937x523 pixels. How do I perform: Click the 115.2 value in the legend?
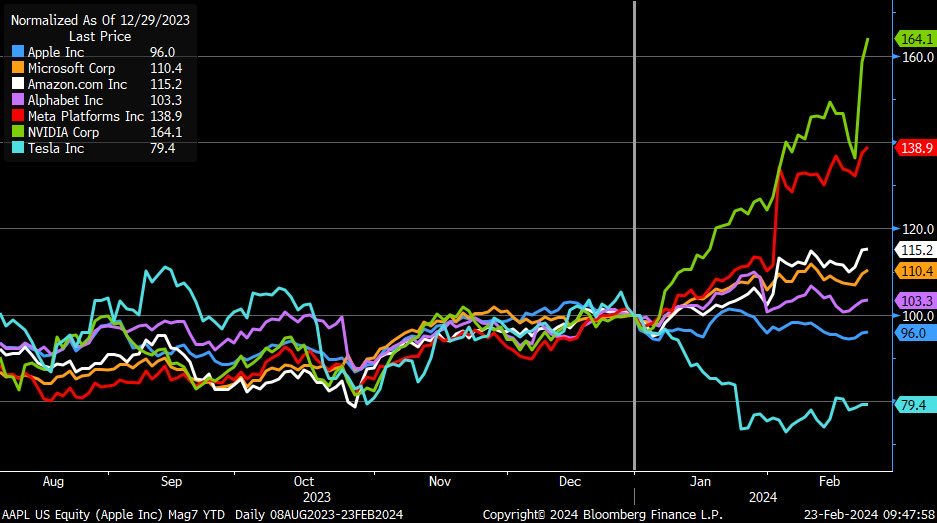tap(166, 84)
